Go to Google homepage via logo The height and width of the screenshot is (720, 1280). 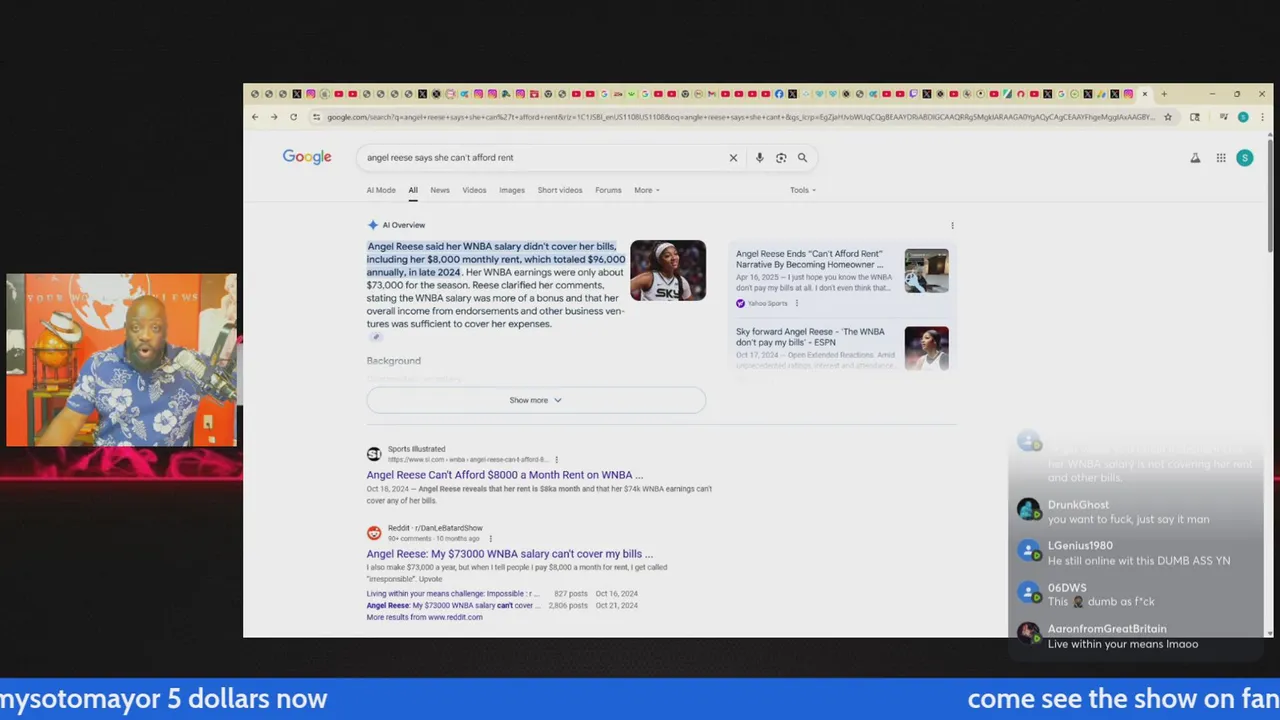point(307,157)
